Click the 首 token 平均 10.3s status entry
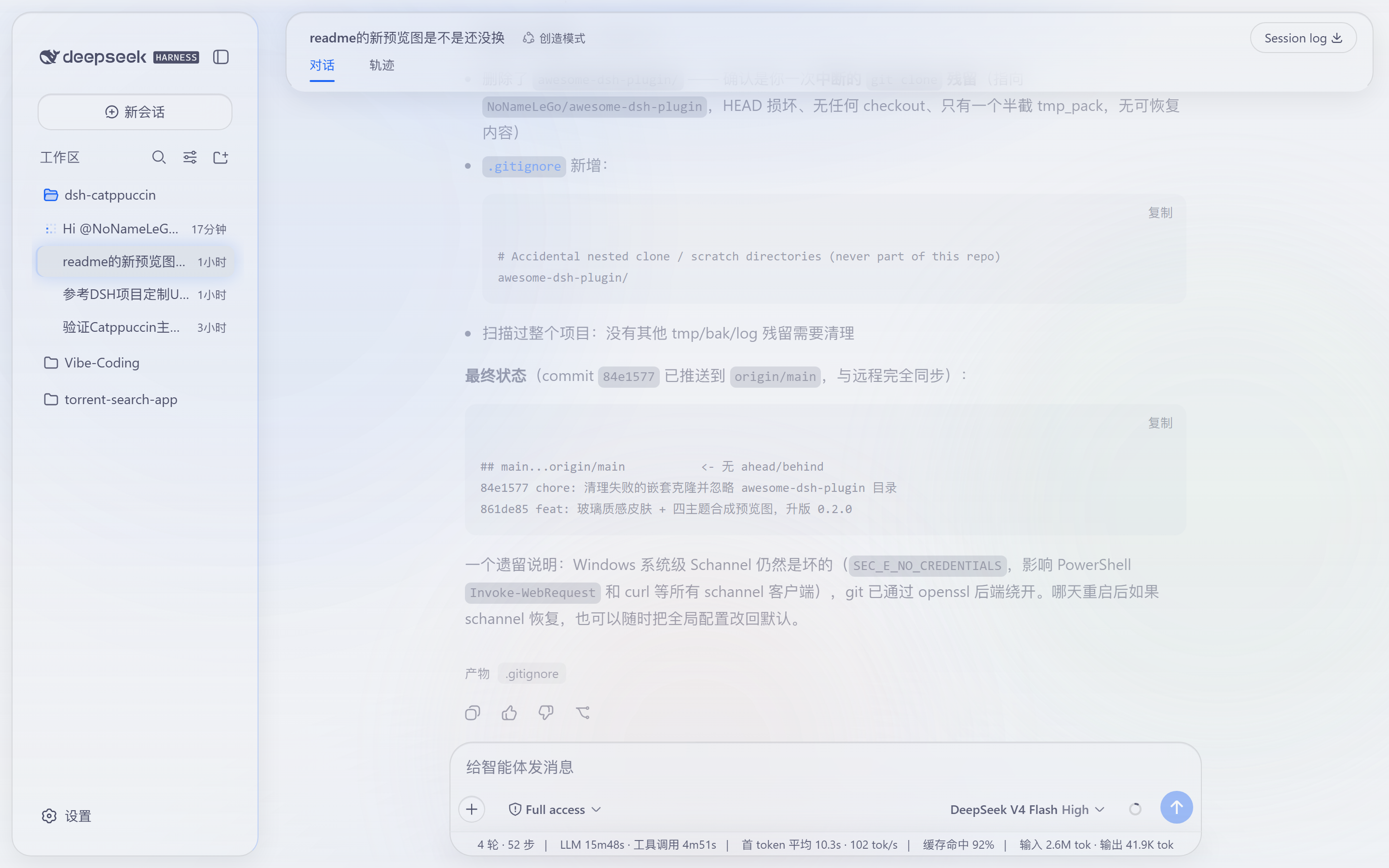Screen dimensions: 1389x868 (x=791, y=844)
